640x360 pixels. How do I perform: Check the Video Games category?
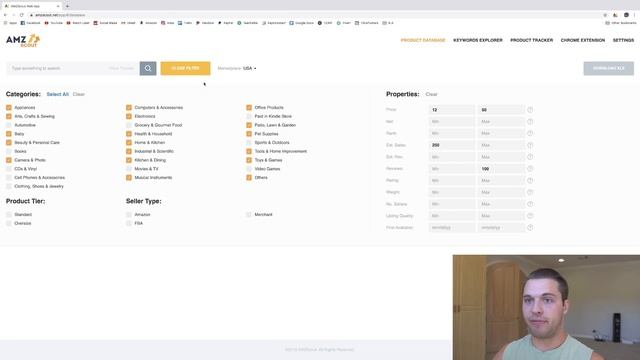249,169
